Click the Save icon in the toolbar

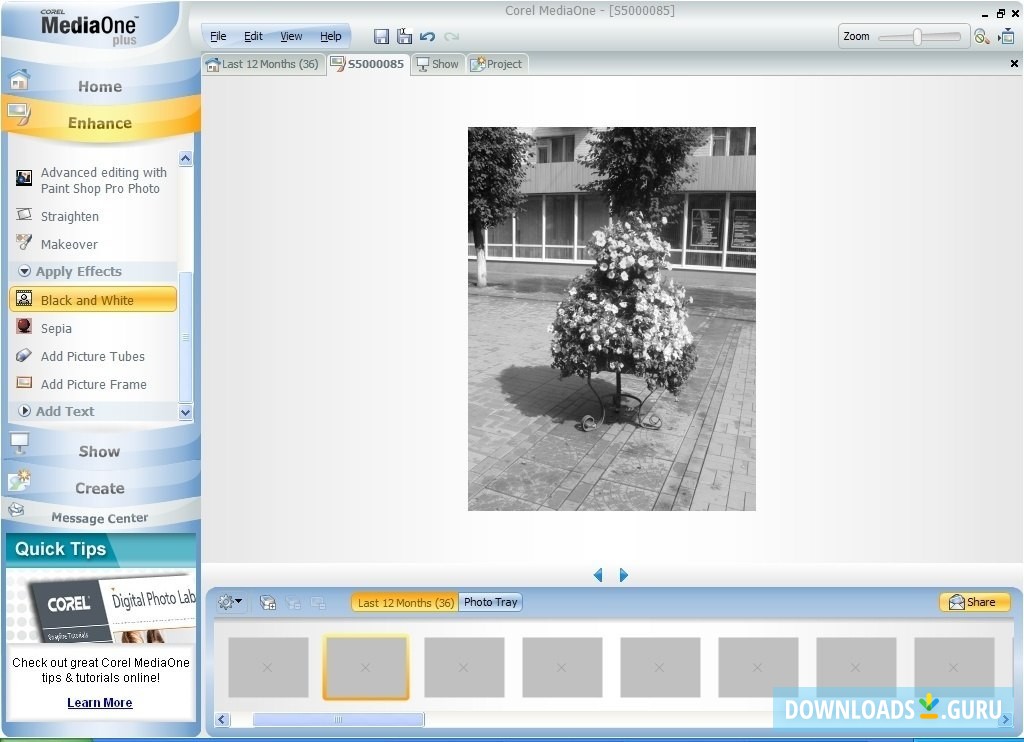pyautogui.click(x=381, y=36)
